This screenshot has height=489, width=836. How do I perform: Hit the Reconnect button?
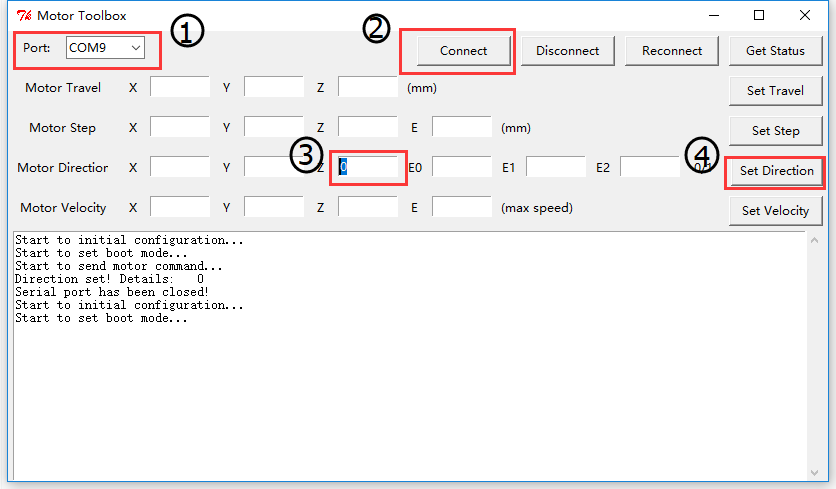(x=672, y=50)
